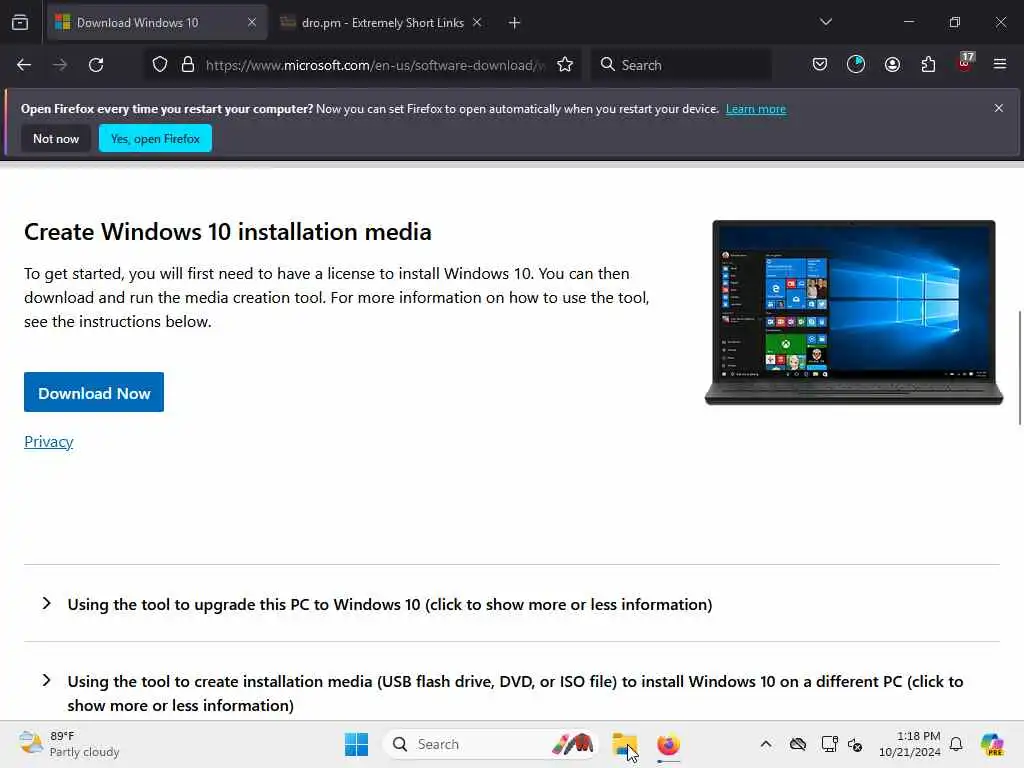1024x768 pixels.
Task: Click Download Now button
Action: tap(94, 392)
